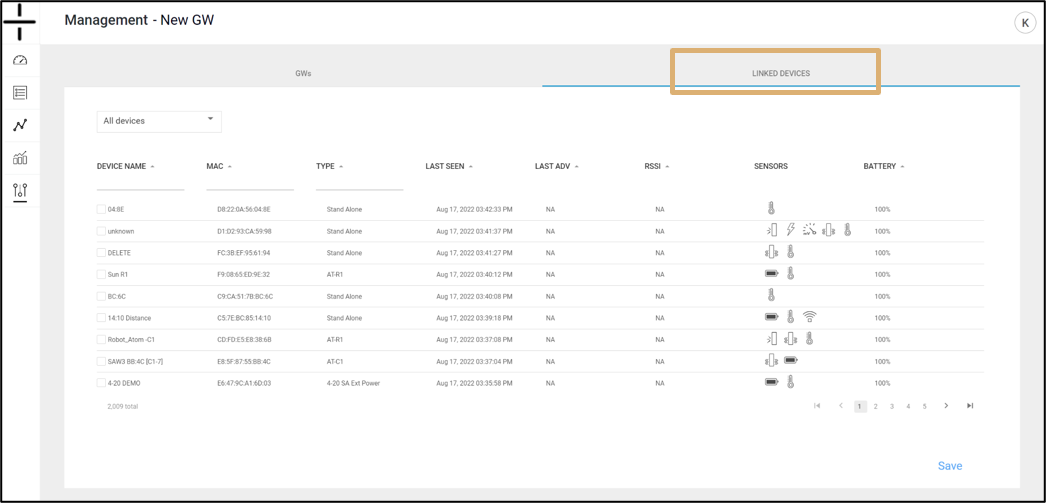Click the device name filter field
Viewport: 1046px width, 503px height.
pos(140,183)
